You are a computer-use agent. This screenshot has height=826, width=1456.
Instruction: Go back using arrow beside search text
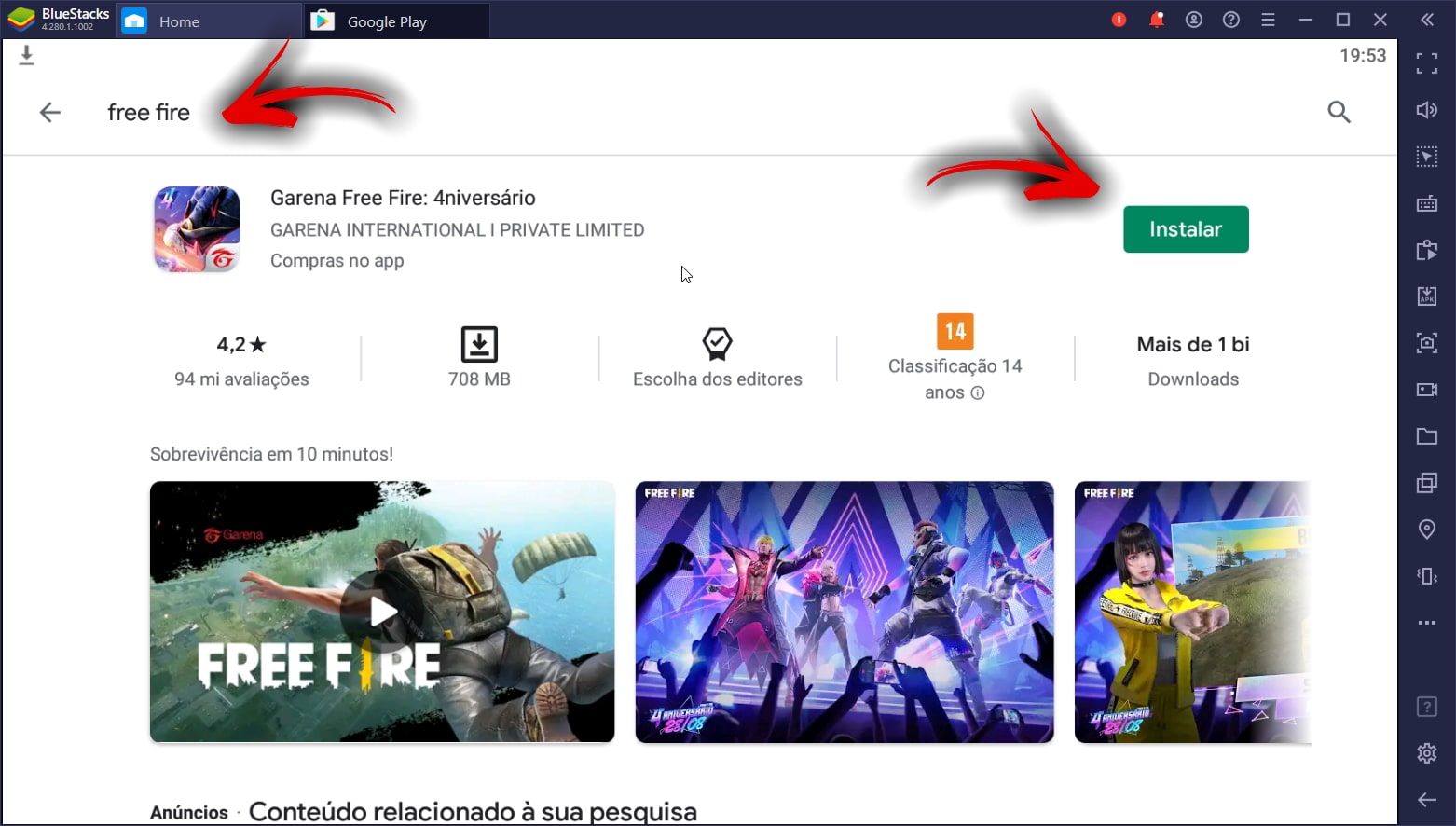coord(50,113)
